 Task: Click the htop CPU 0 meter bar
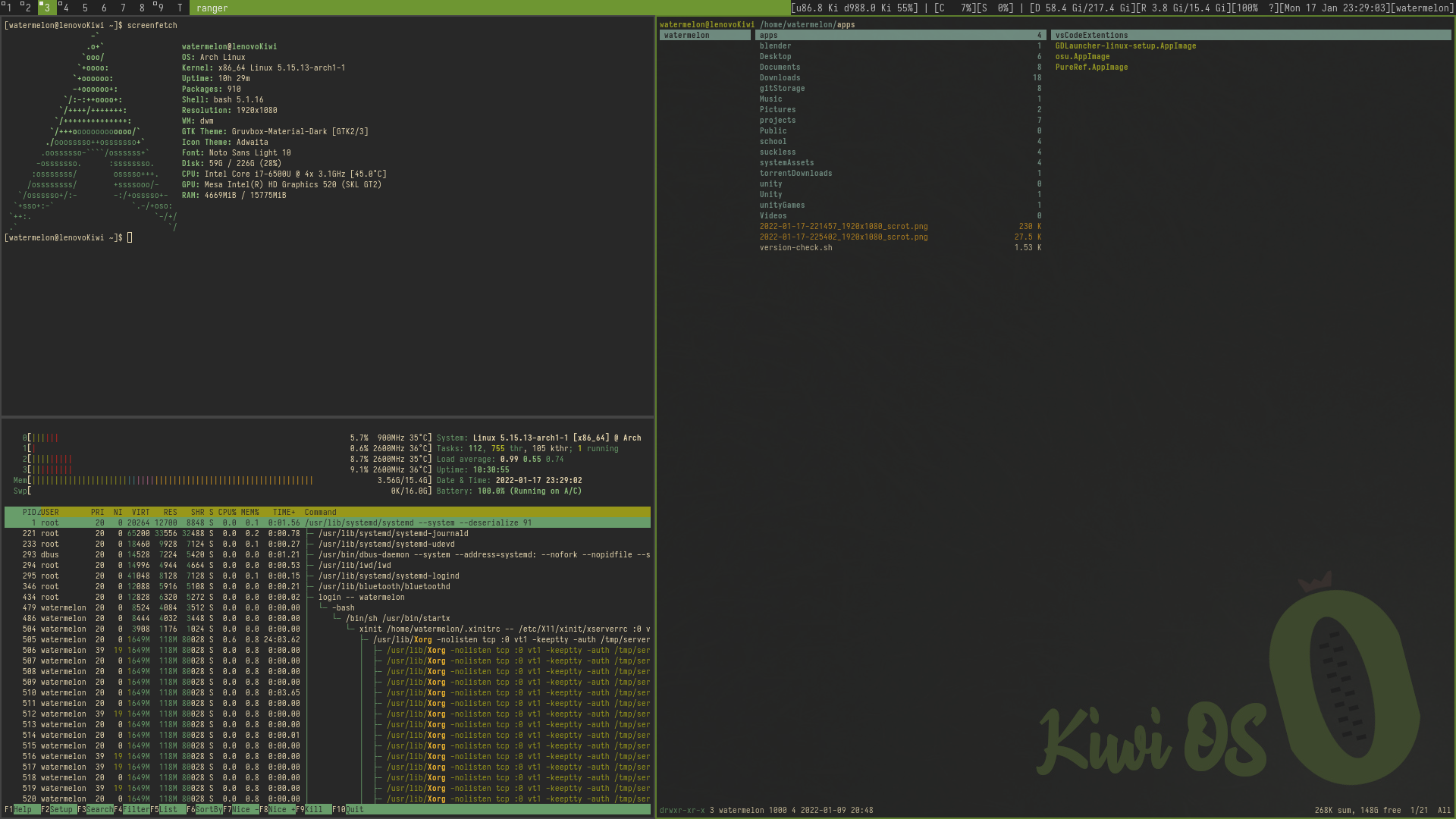[x=227, y=438]
